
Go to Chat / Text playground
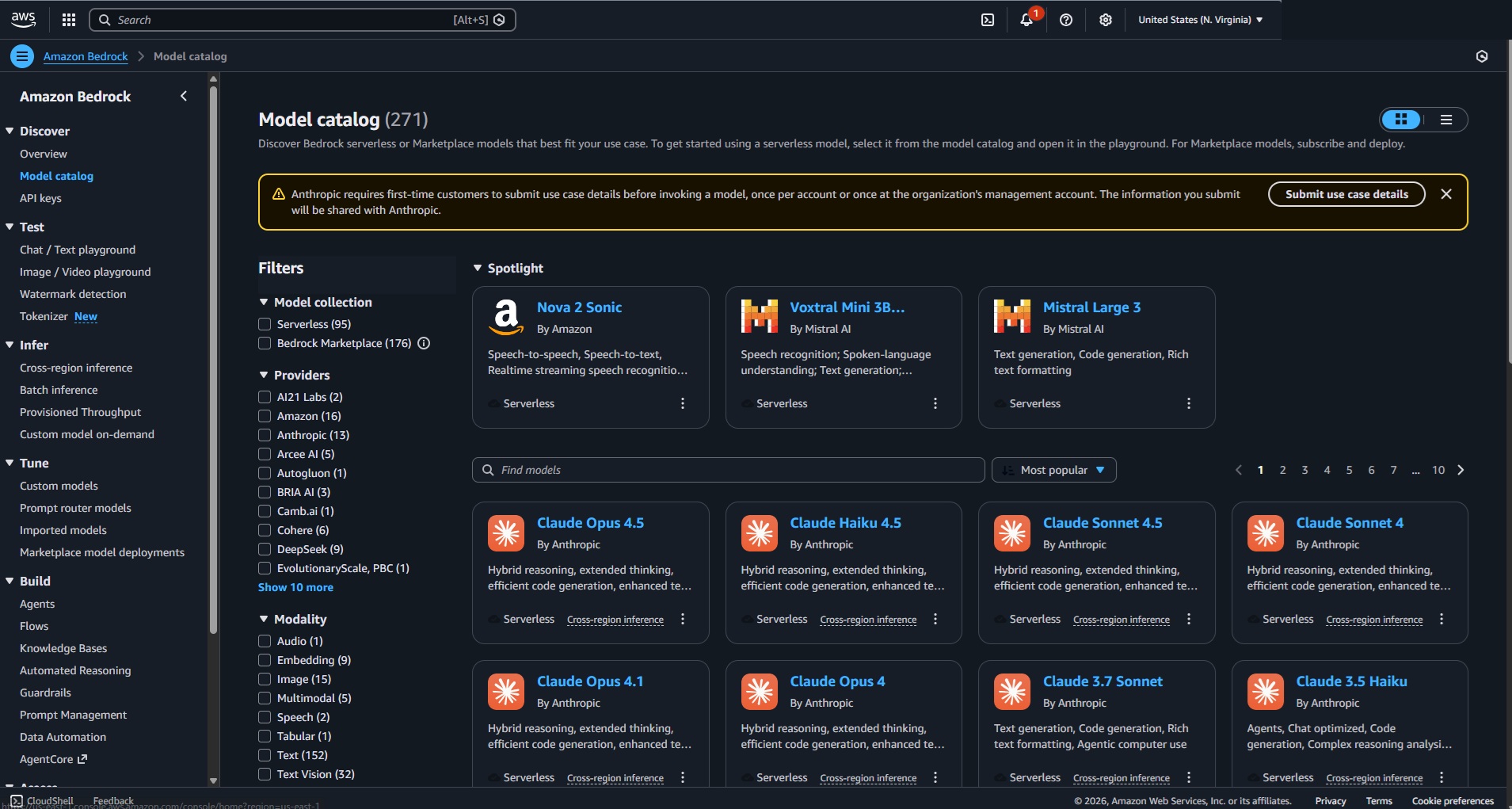[x=78, y=250]
